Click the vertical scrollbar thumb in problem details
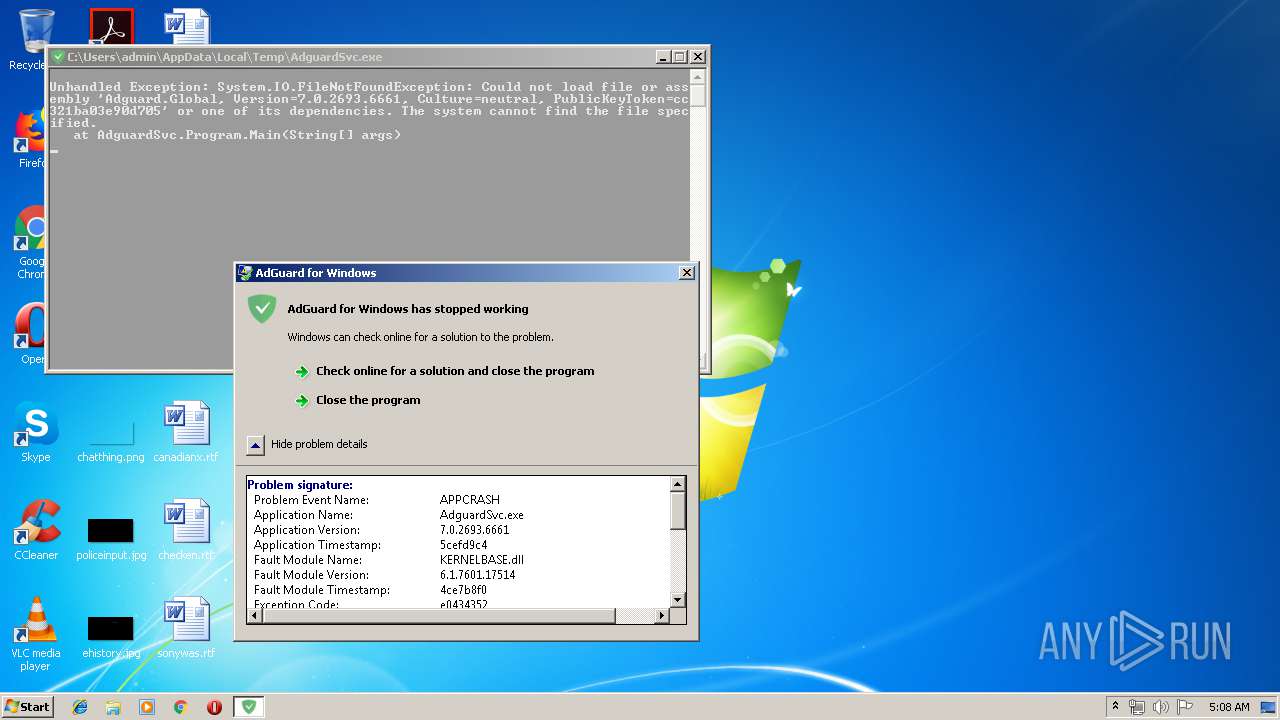The width and height of the screenshot is (1280, 720). (x=678, y=511)
